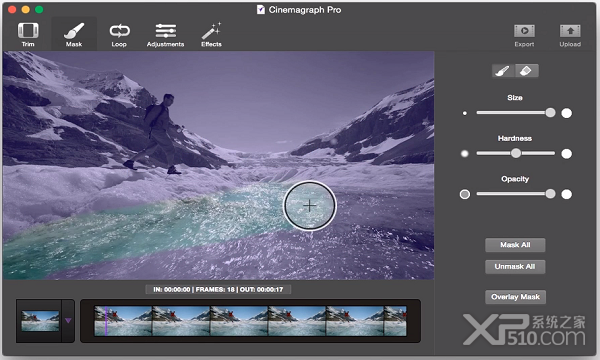The width and height of the screenshot is (600, 360).
Task: Click the purple playhead marker in the timeline
Action: tap(106, 321)
